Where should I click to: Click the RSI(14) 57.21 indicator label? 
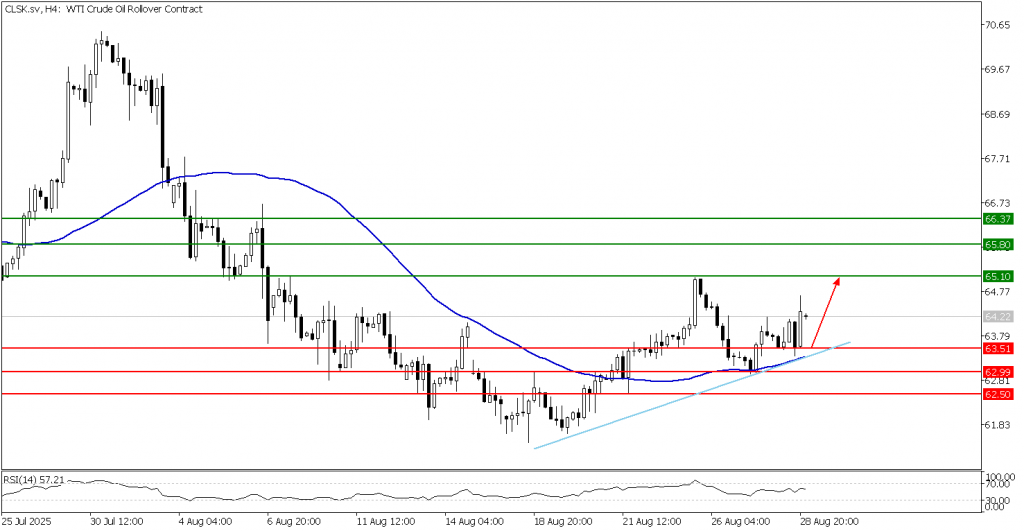pos(34,479)
